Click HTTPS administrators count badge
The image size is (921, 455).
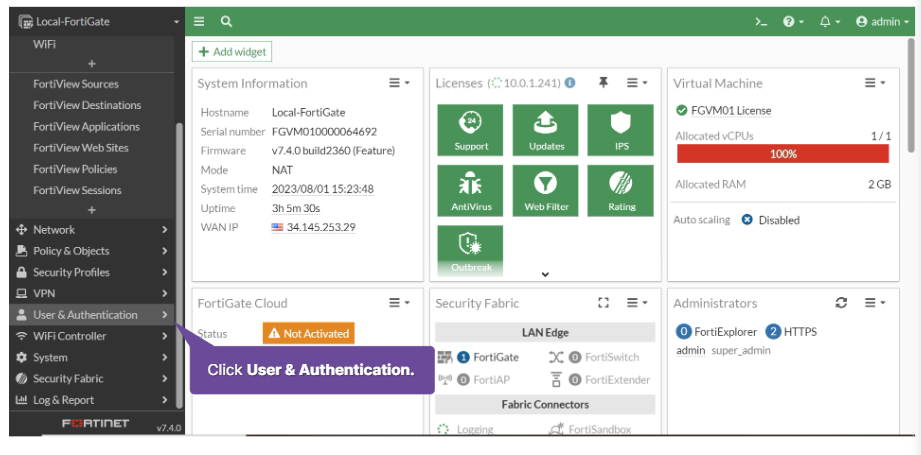774,332
